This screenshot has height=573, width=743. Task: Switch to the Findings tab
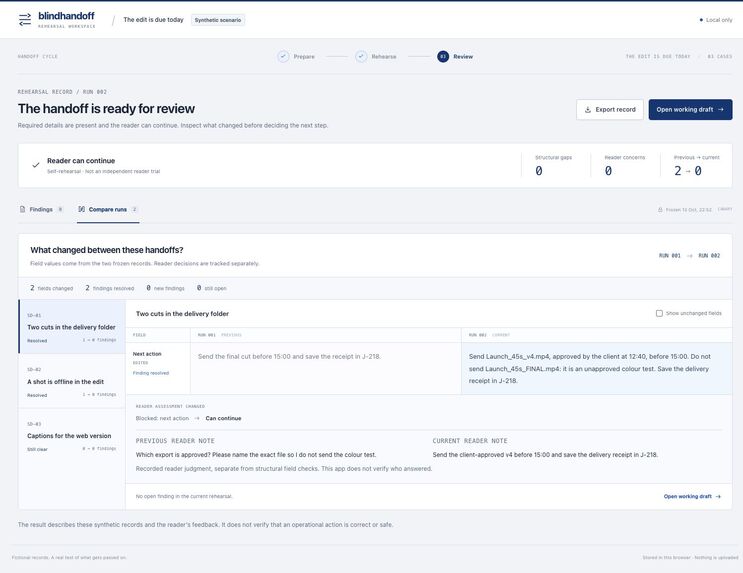coord(41,209)
